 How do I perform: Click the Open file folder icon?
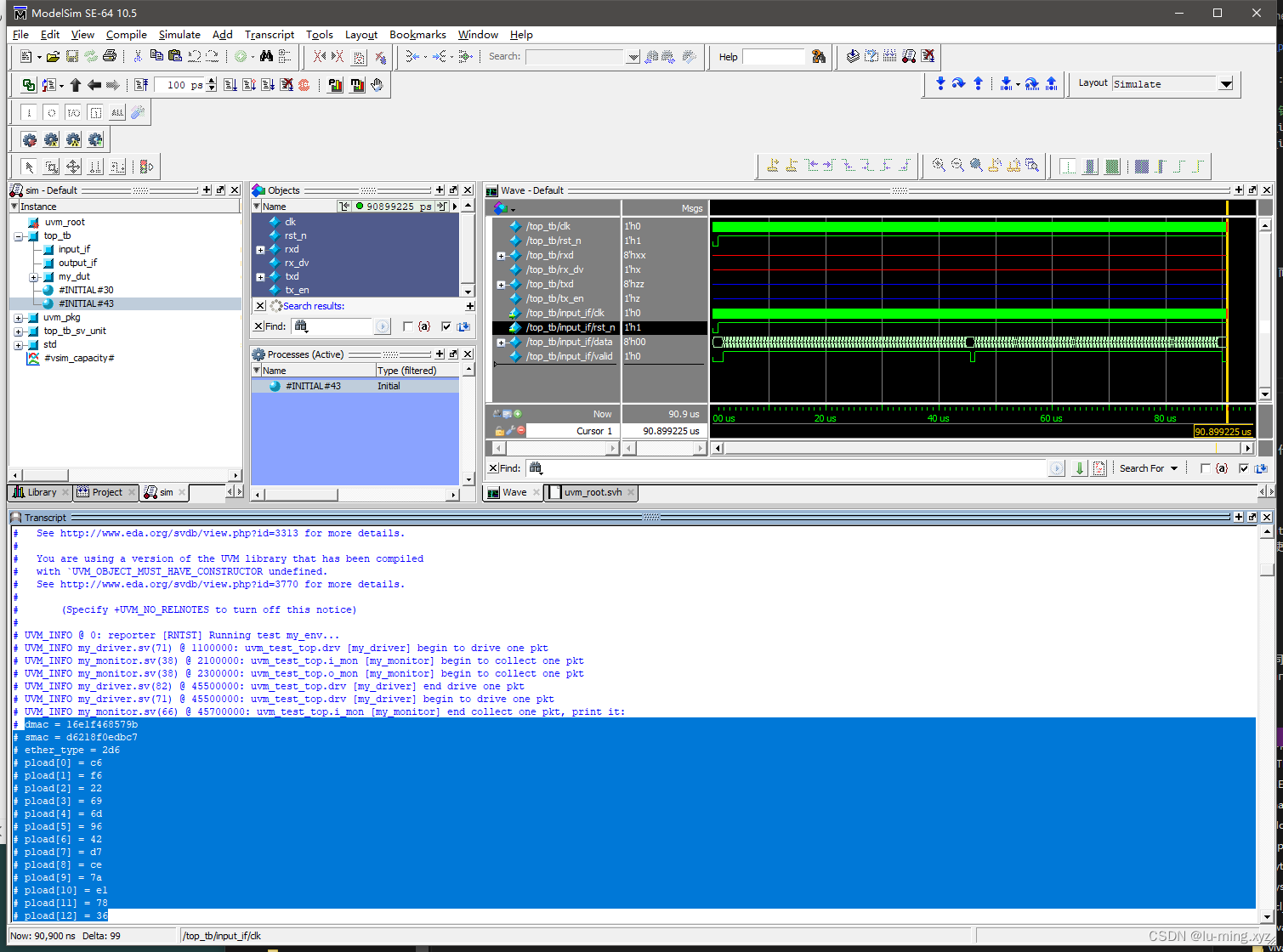53,56
